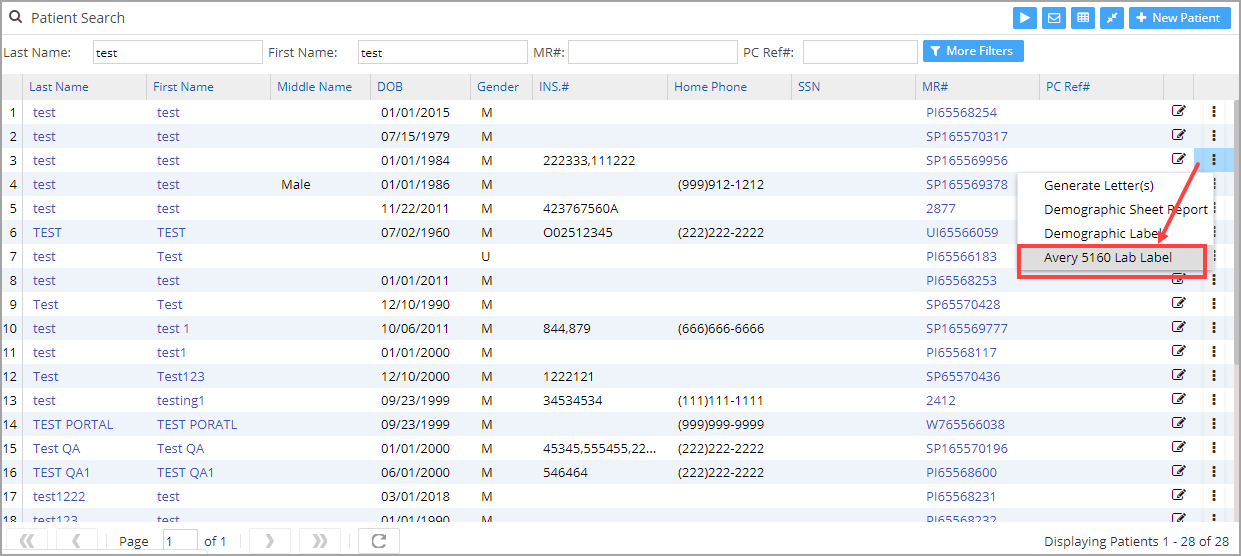Click the envelope mail icon
1241x556 pixels.
[1053, 18]
